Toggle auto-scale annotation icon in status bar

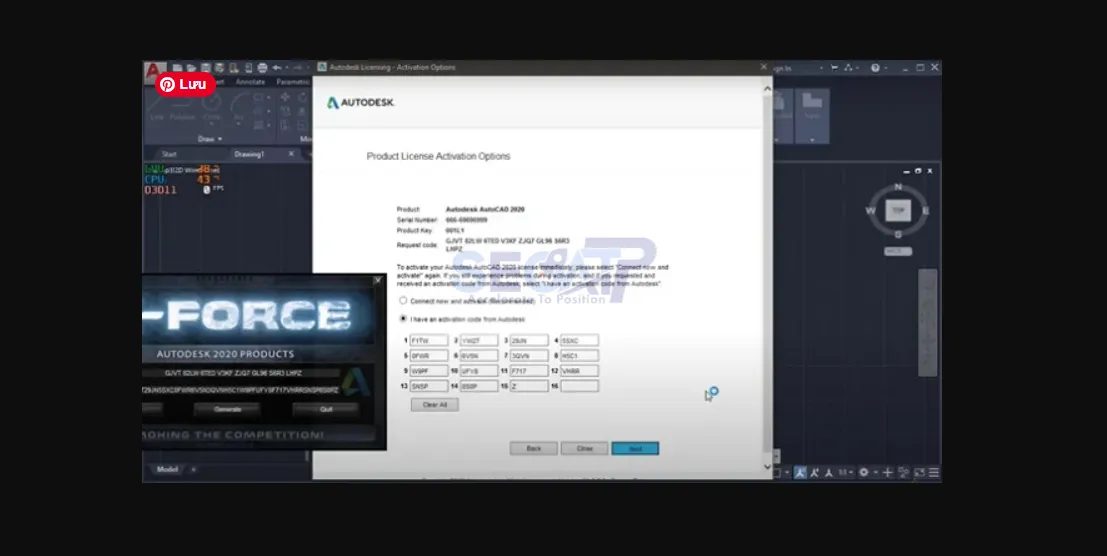(814, 473)
